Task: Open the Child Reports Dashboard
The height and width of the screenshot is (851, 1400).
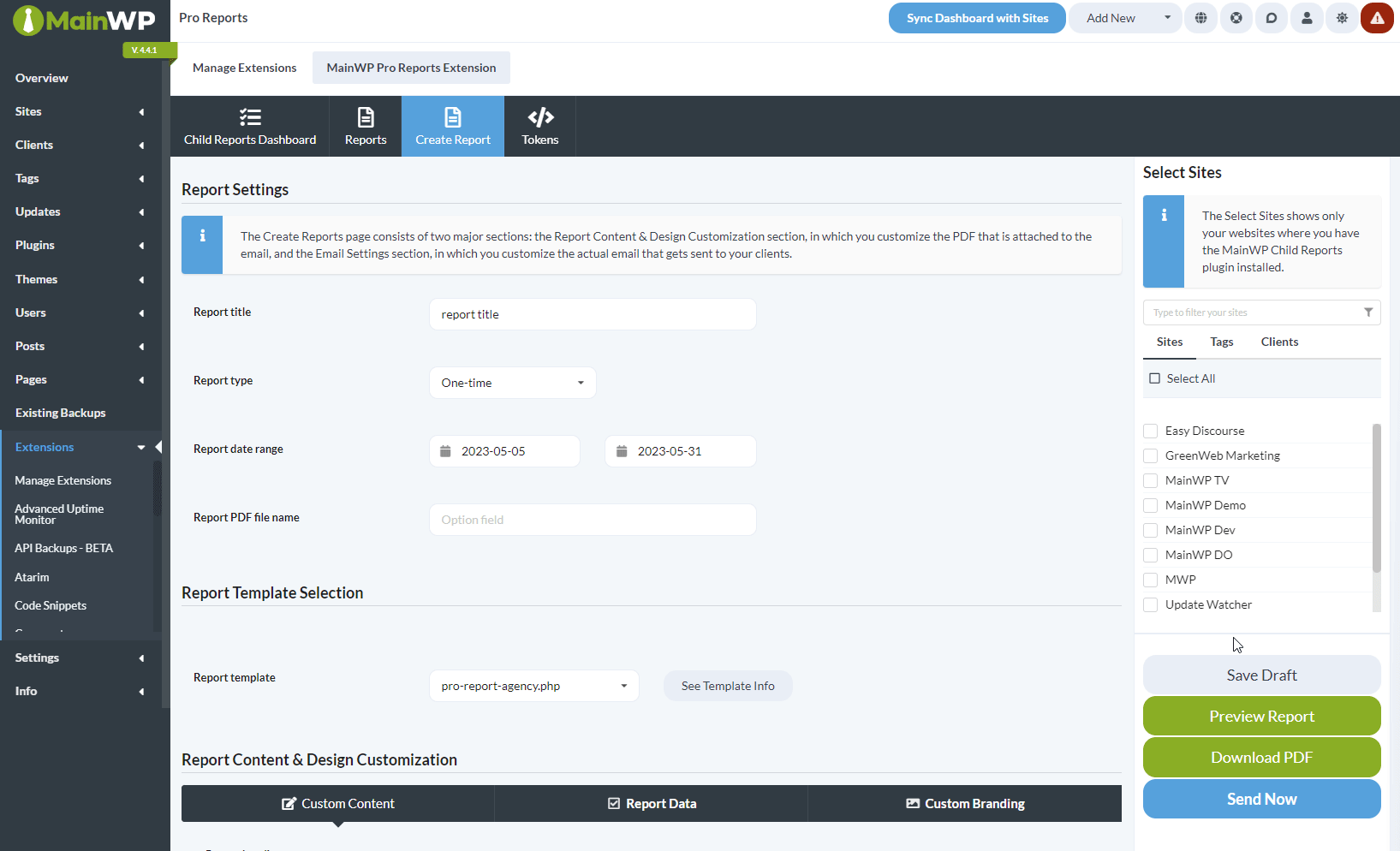Action: 250,126
